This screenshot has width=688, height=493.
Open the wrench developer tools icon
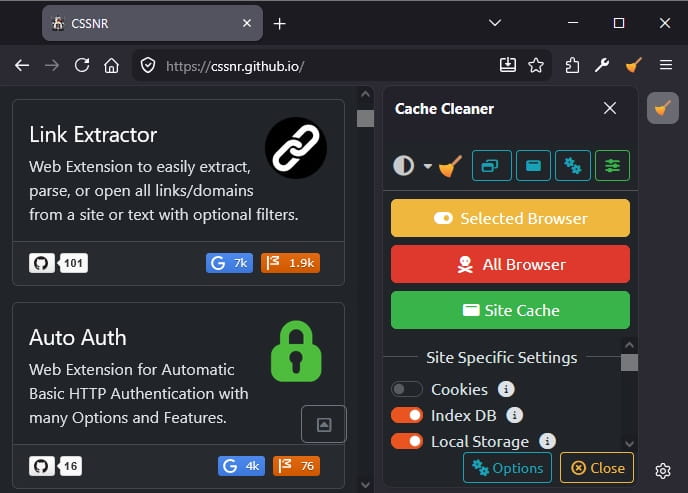pyautogui.click(x=602, y=66)
